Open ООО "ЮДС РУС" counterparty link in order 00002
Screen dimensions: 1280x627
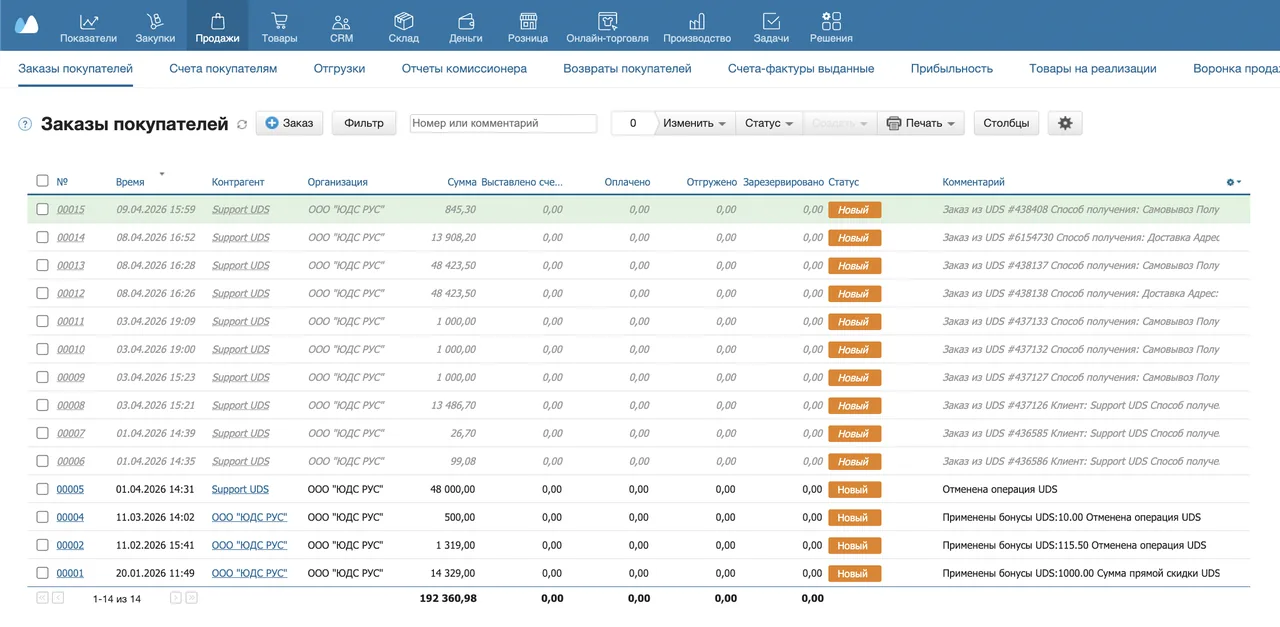point(249,546)
